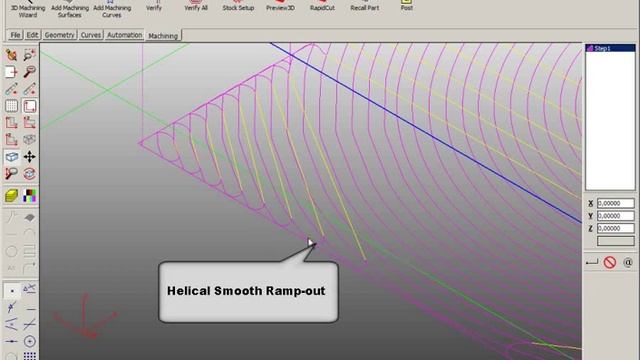Choose the intersecting lines snap icon

pyautogui.click(x=29, y=324)
